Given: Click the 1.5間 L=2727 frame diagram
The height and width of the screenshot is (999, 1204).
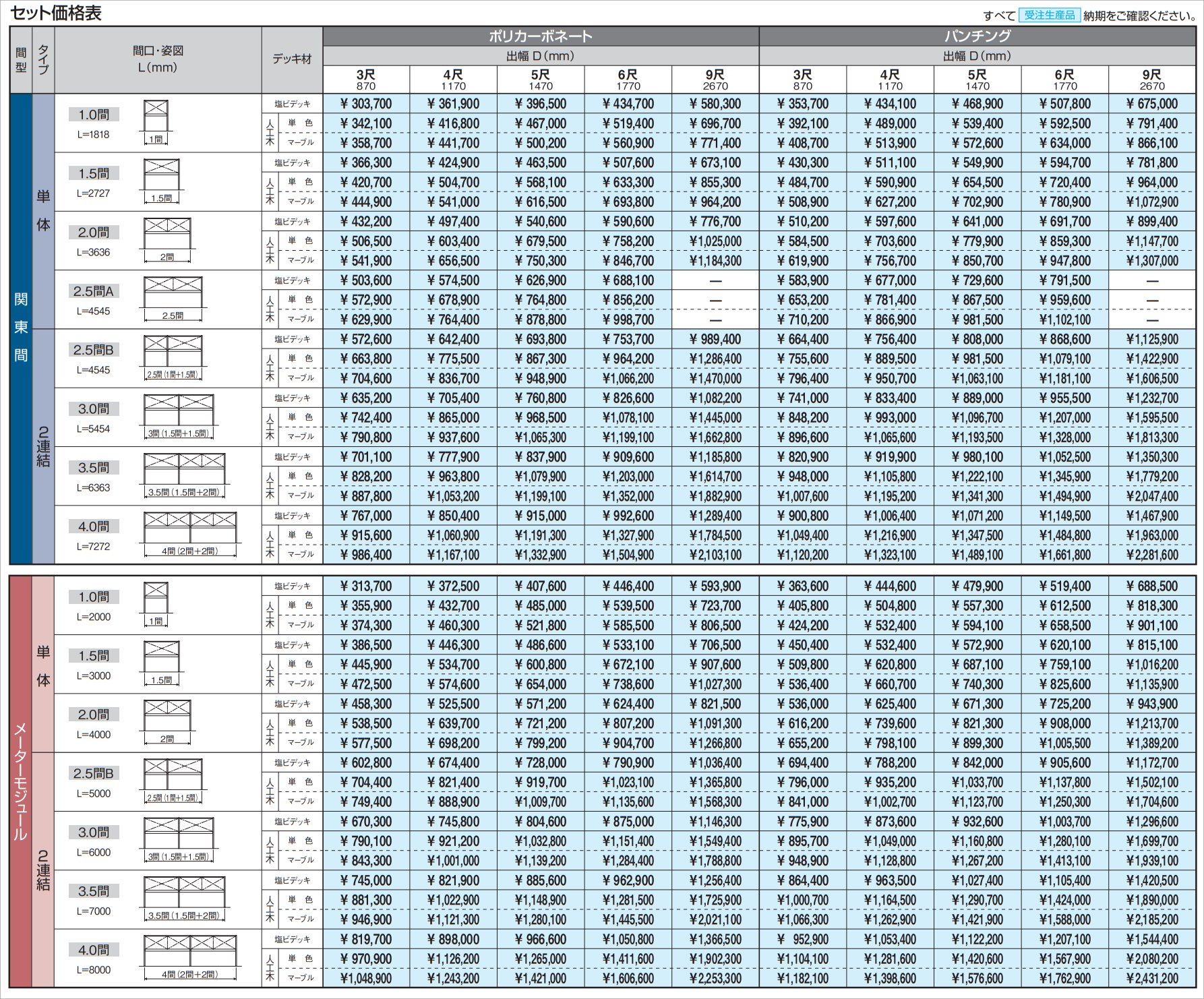Looking at the screenshot, I should click(x=161, y=181).
